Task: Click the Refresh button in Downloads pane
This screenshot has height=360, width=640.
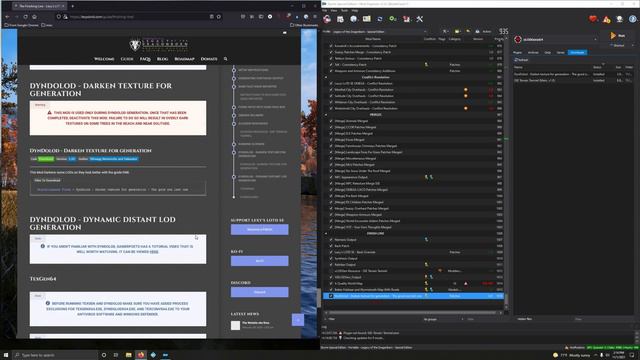Action: tap(522, 60)
